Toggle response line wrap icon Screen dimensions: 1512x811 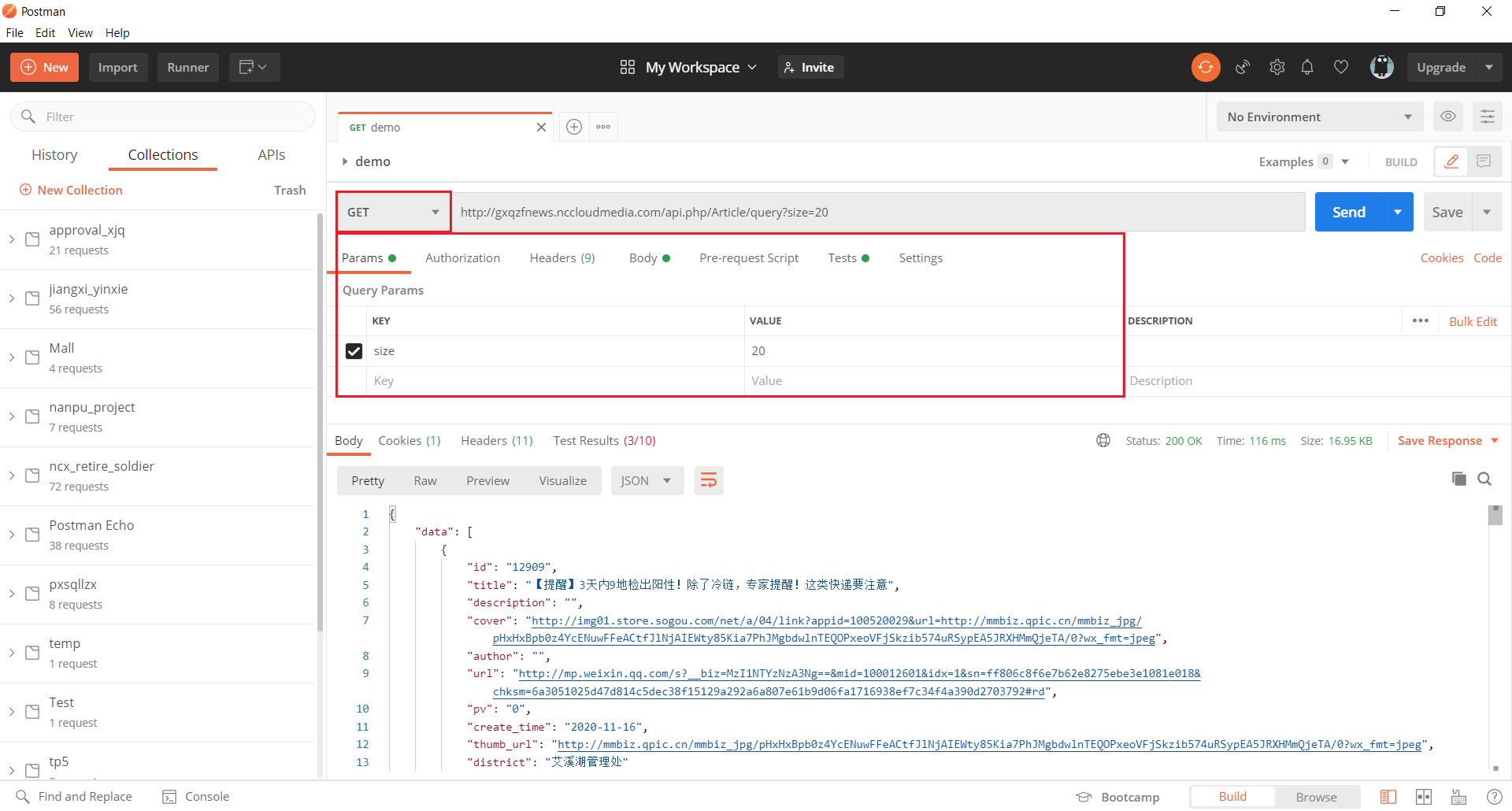(x=709, y=481)
